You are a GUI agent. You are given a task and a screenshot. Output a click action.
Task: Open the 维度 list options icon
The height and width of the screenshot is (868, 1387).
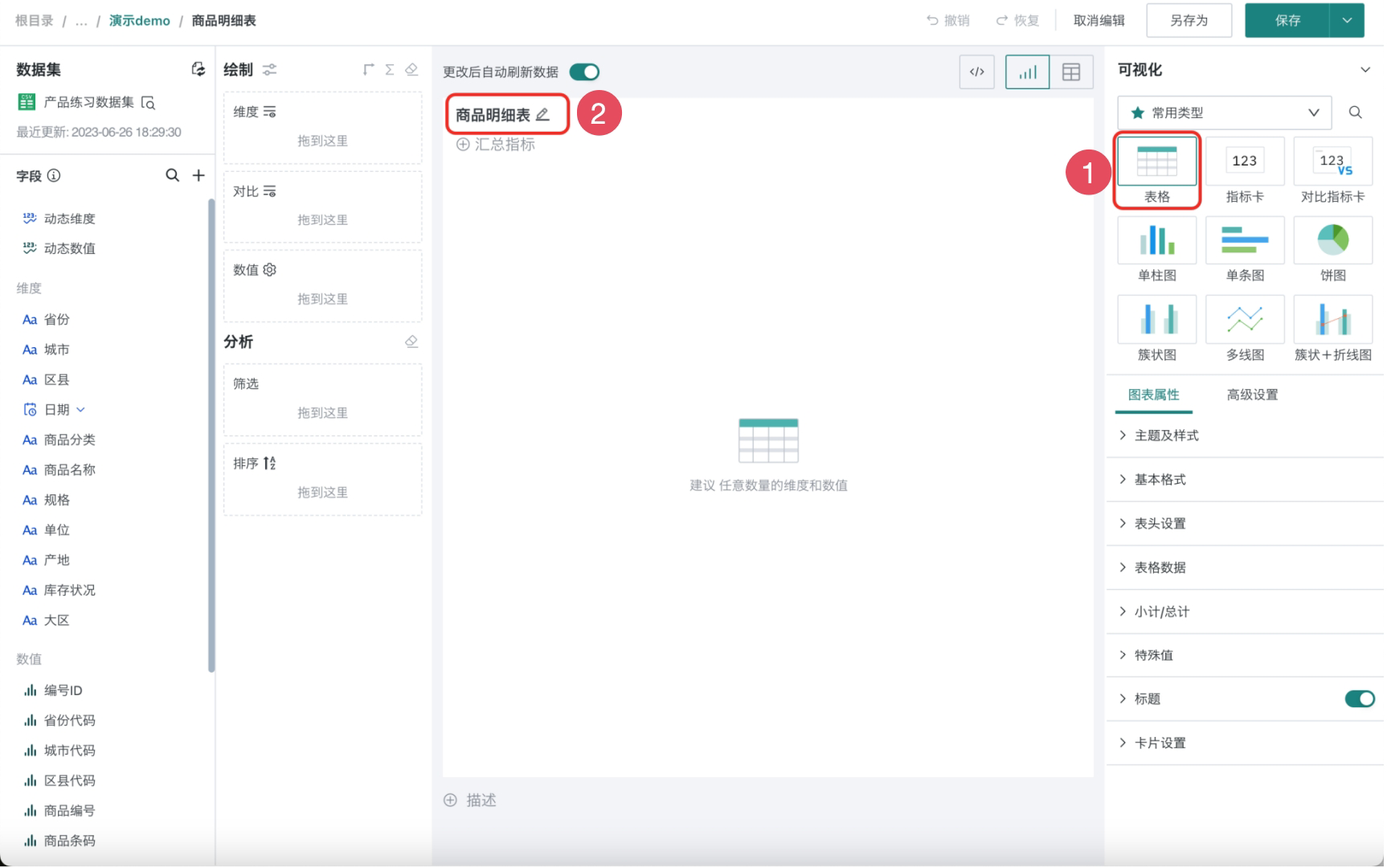click(x=269, y=112)
